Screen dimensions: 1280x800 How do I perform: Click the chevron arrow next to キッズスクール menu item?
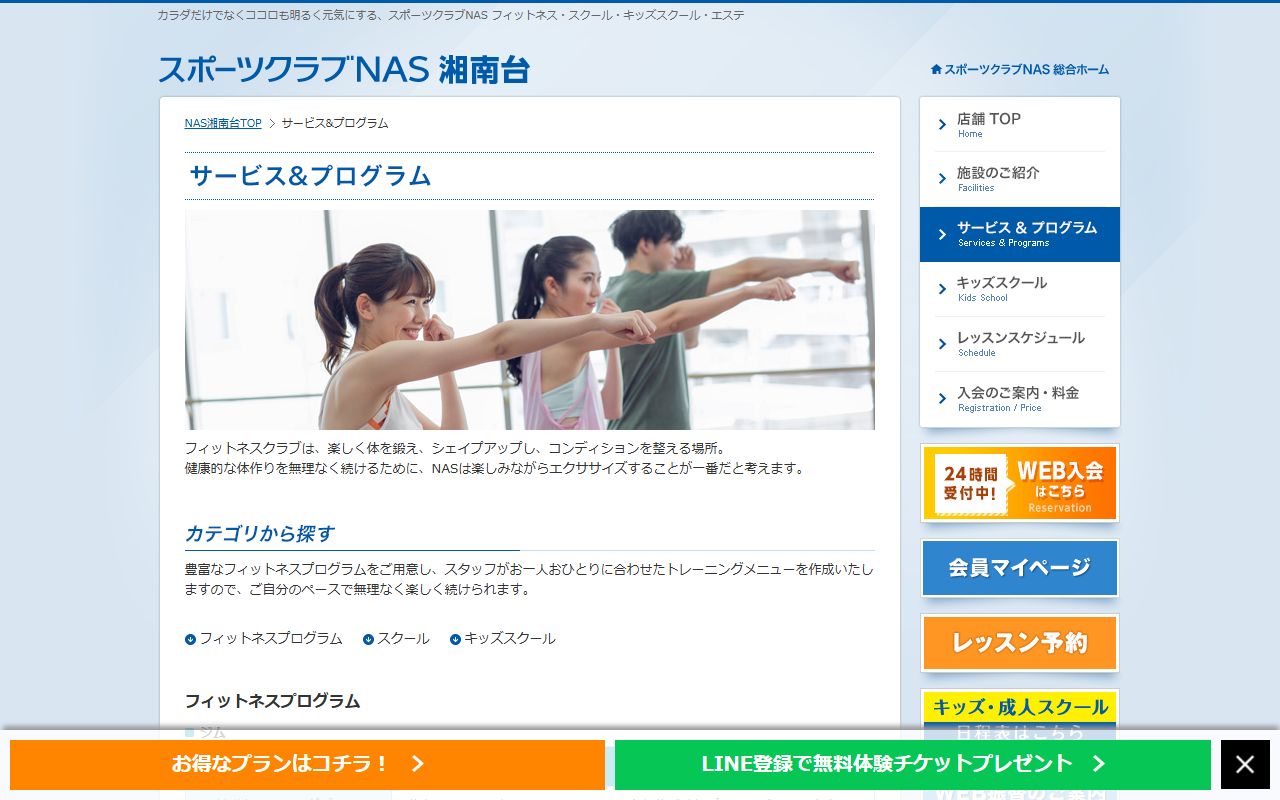(942, 289)
